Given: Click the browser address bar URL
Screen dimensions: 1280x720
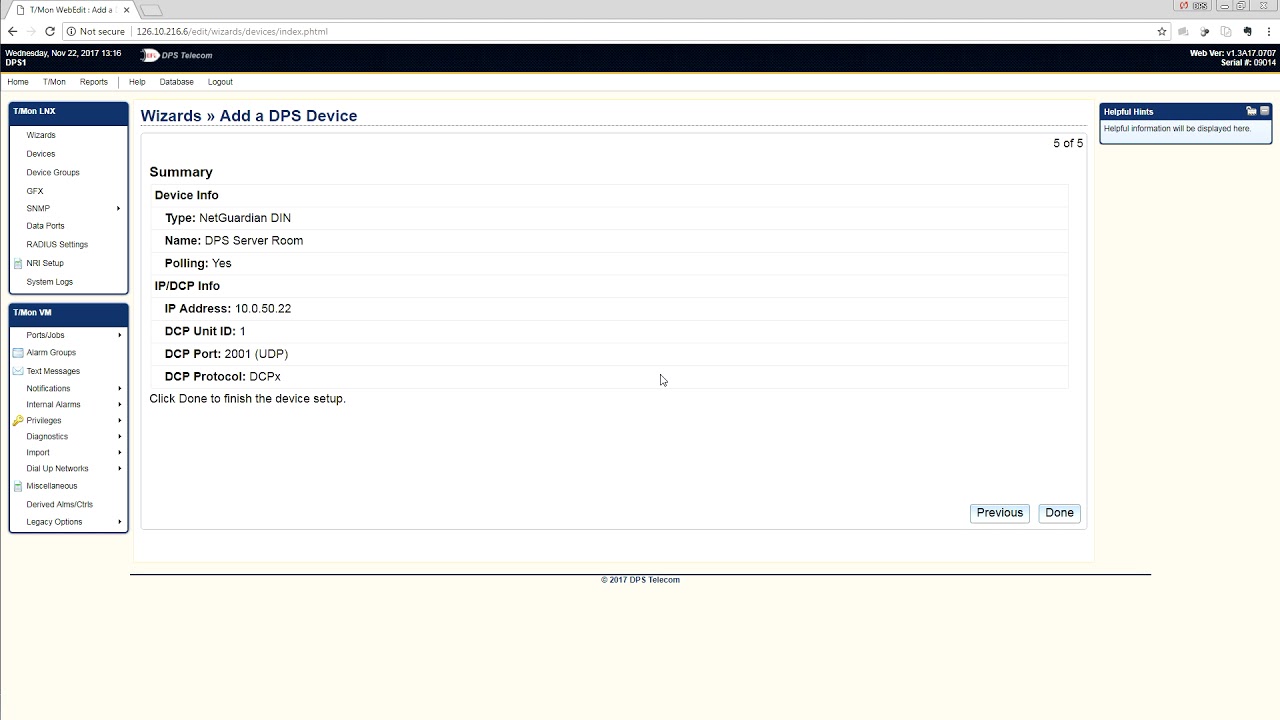Looking at the screenshot, I should [x=232, y=31].
